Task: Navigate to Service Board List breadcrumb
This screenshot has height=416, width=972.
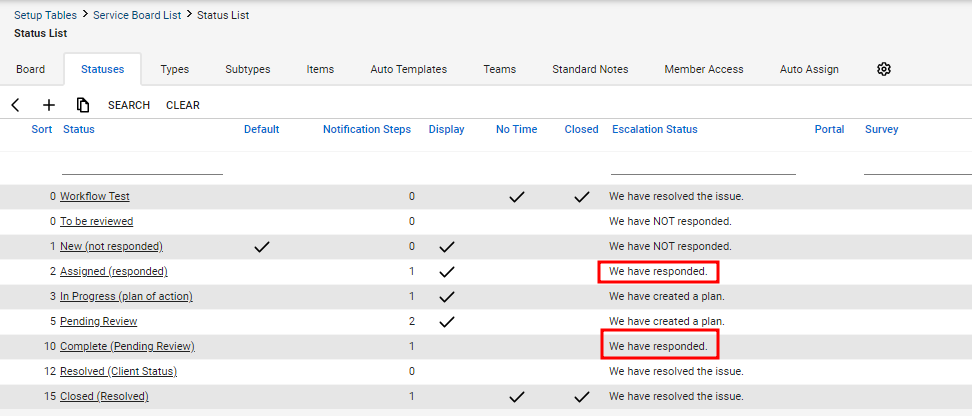Action: tap(137, 15)
